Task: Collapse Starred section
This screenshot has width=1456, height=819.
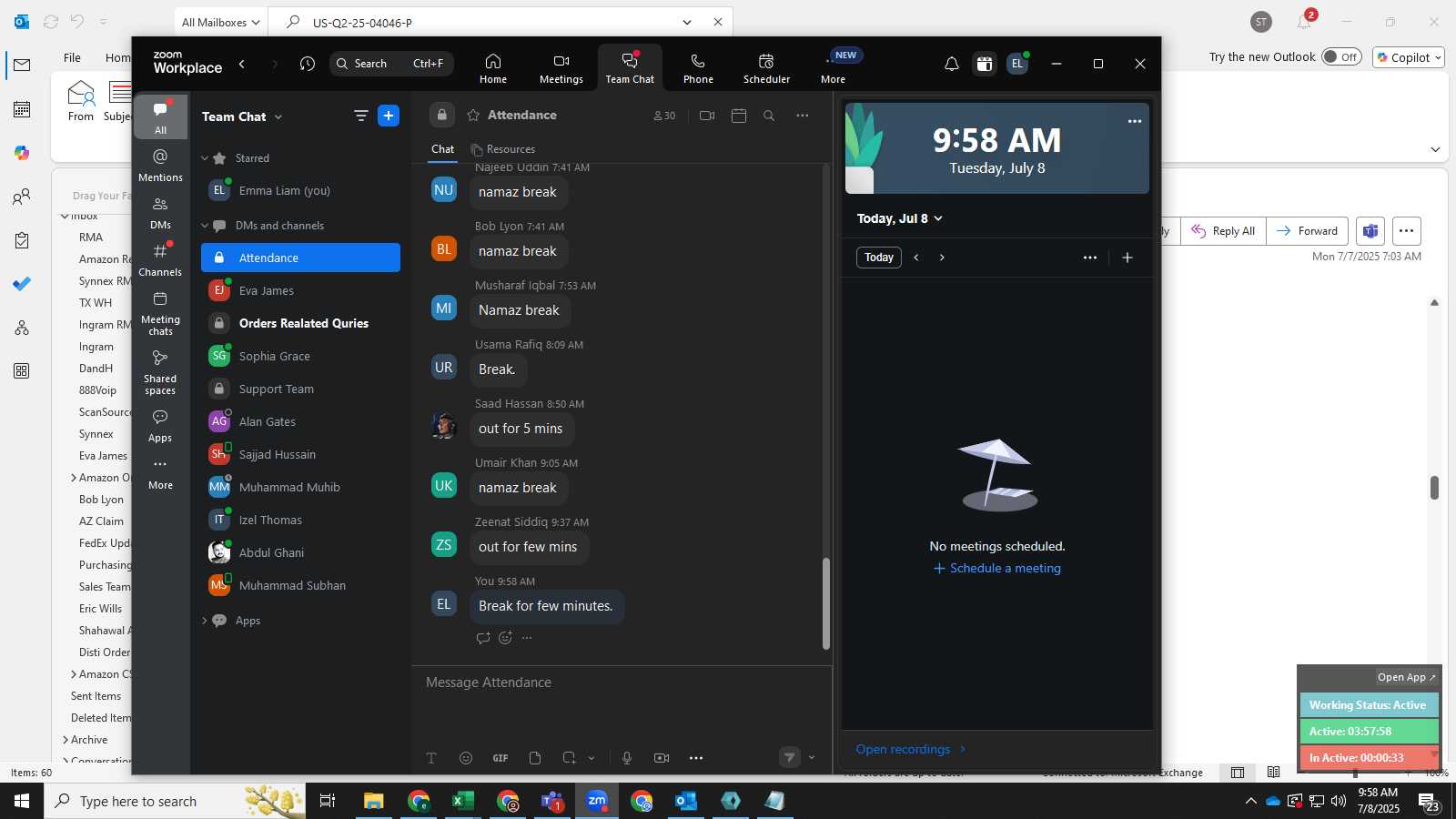Action: tap(205, 158)
